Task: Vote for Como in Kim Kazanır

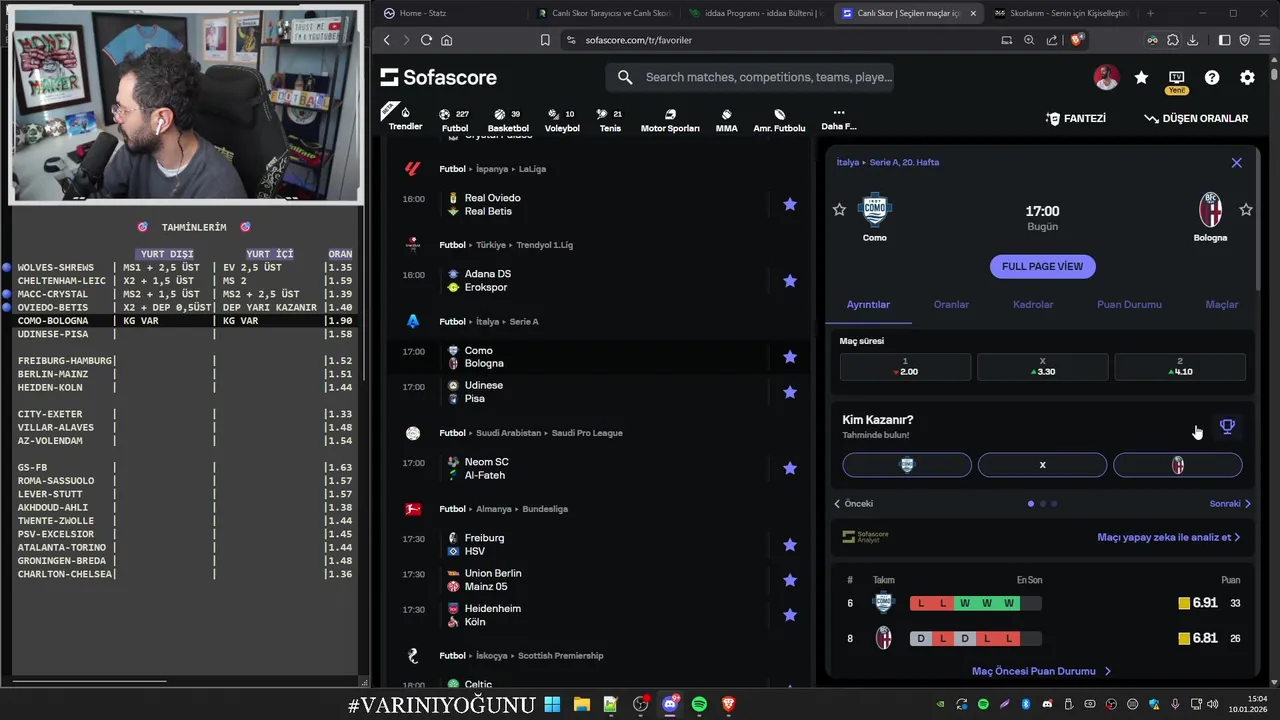Action: click(x=907, y=465)
